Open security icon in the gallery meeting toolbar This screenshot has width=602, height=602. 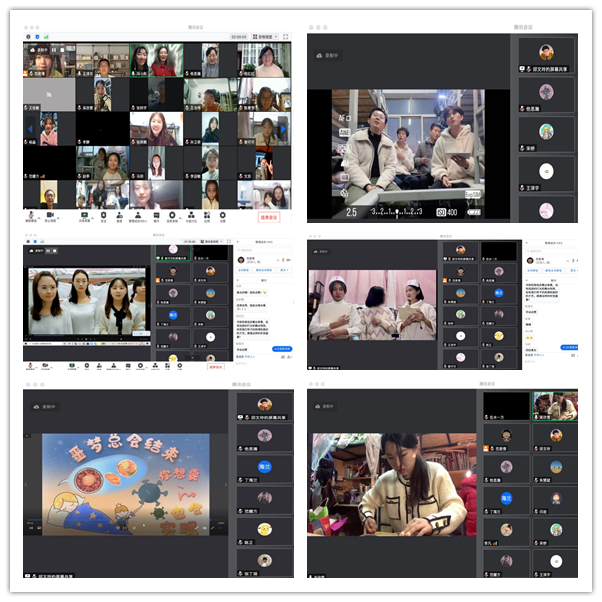click(x=102, y=216)
